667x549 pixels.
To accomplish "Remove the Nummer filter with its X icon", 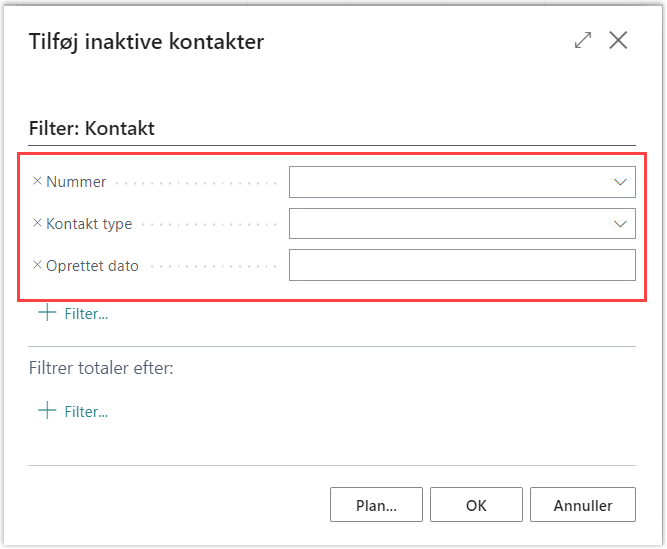I will 37,181.
